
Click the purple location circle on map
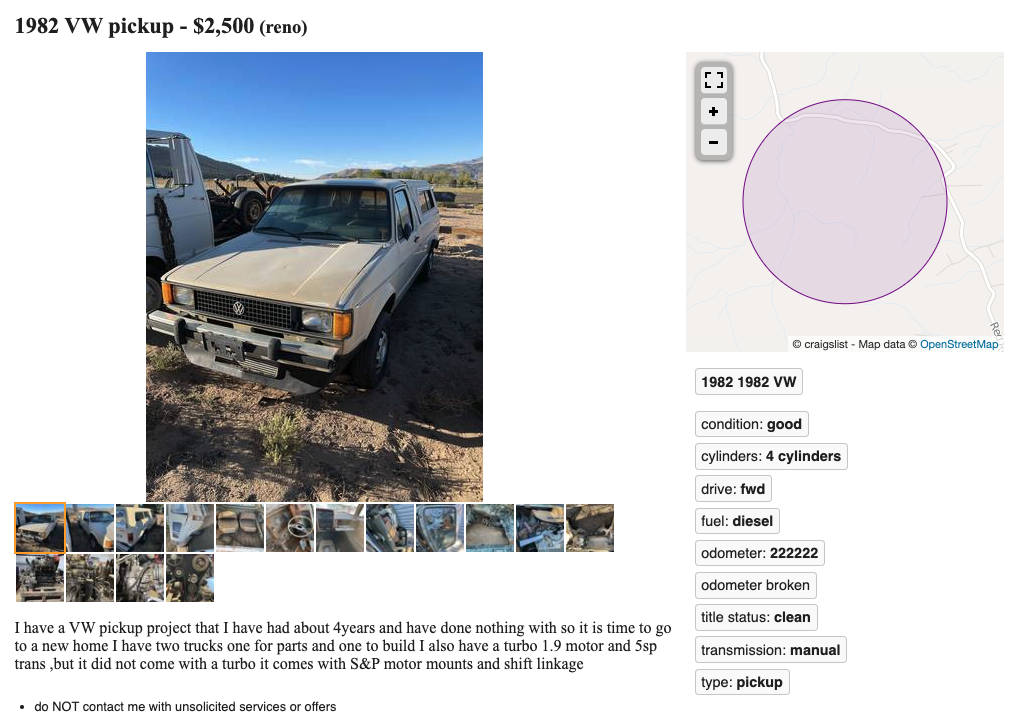(x=845, y=201)
